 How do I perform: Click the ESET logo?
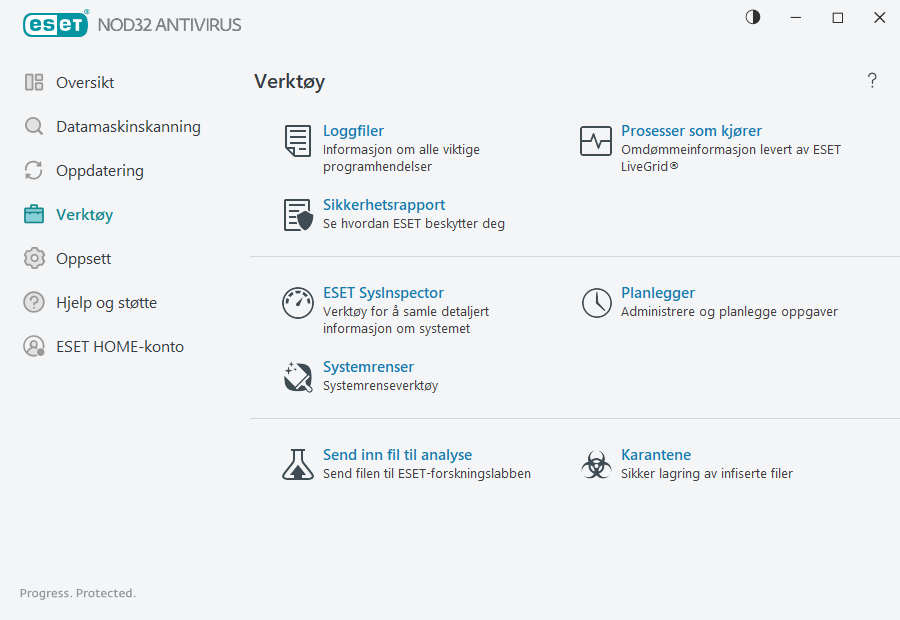point(56,24)
